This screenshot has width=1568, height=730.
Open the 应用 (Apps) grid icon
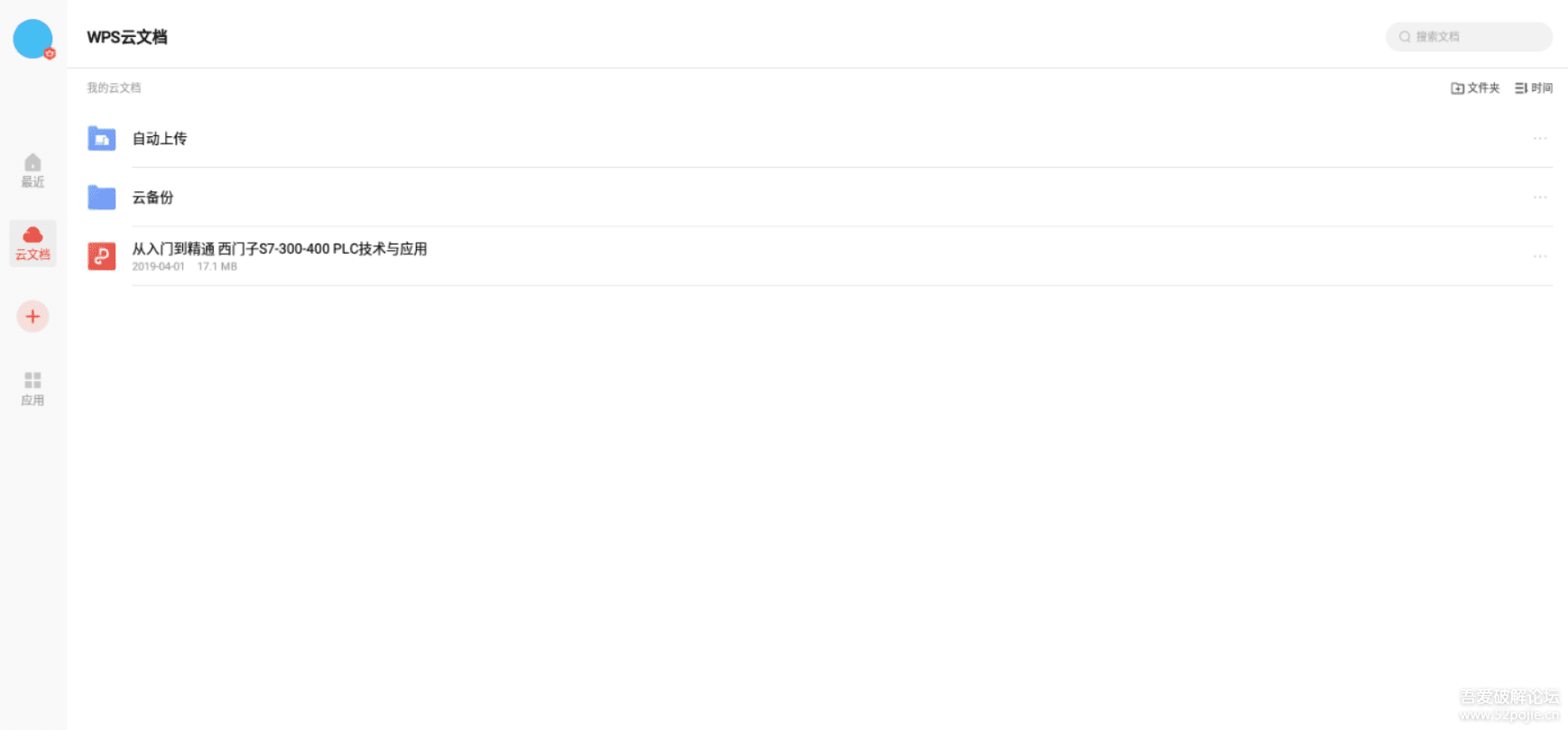[32, 380]
